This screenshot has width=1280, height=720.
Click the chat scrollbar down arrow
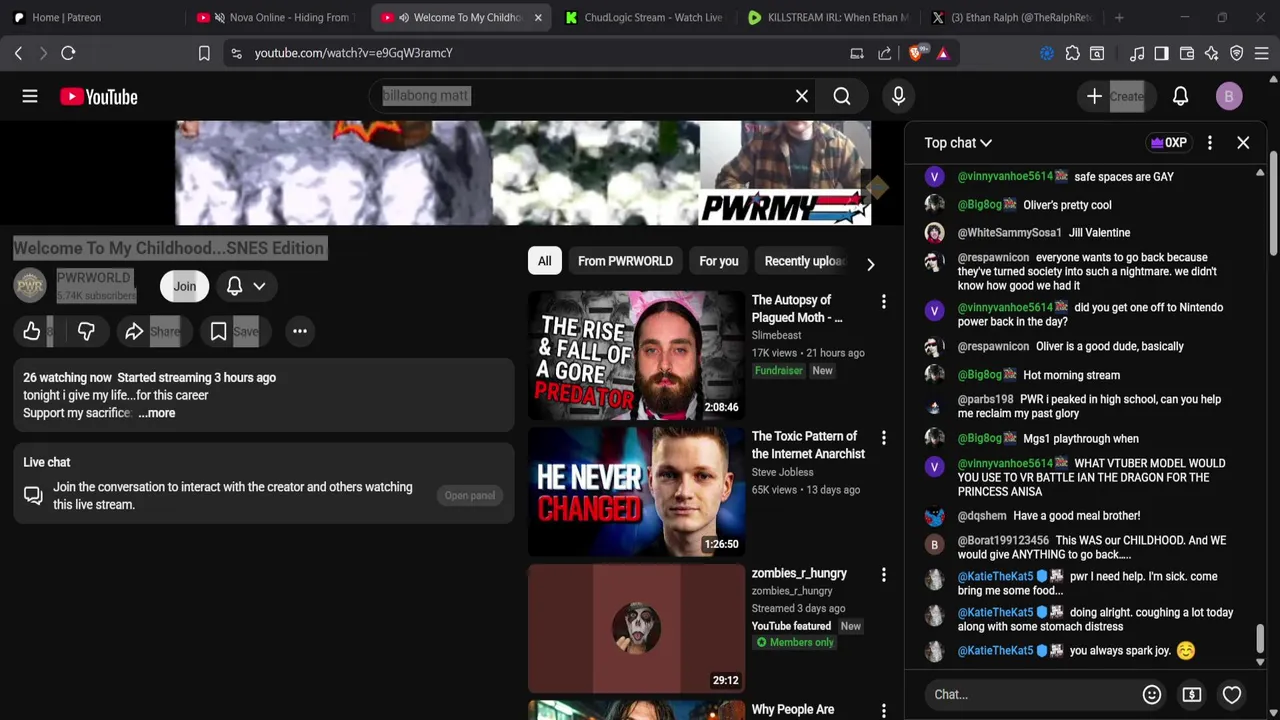(1260, 661)
